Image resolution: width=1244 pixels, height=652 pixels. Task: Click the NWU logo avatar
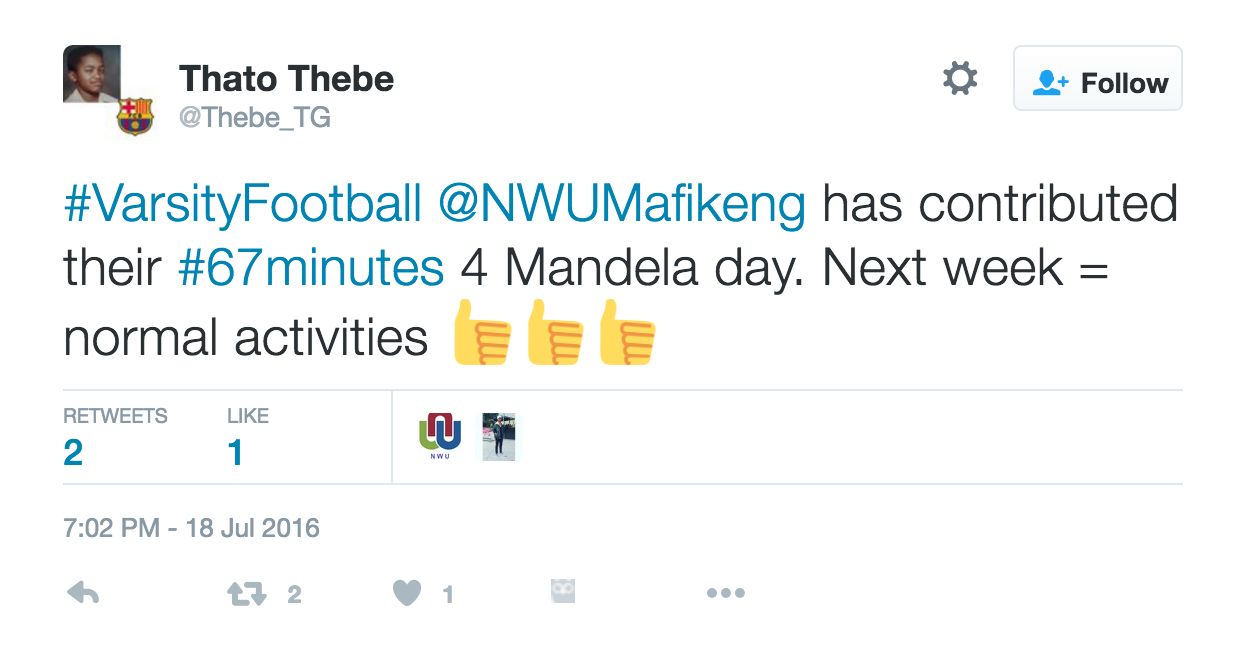pyautogui.click(x=440, y=436)
